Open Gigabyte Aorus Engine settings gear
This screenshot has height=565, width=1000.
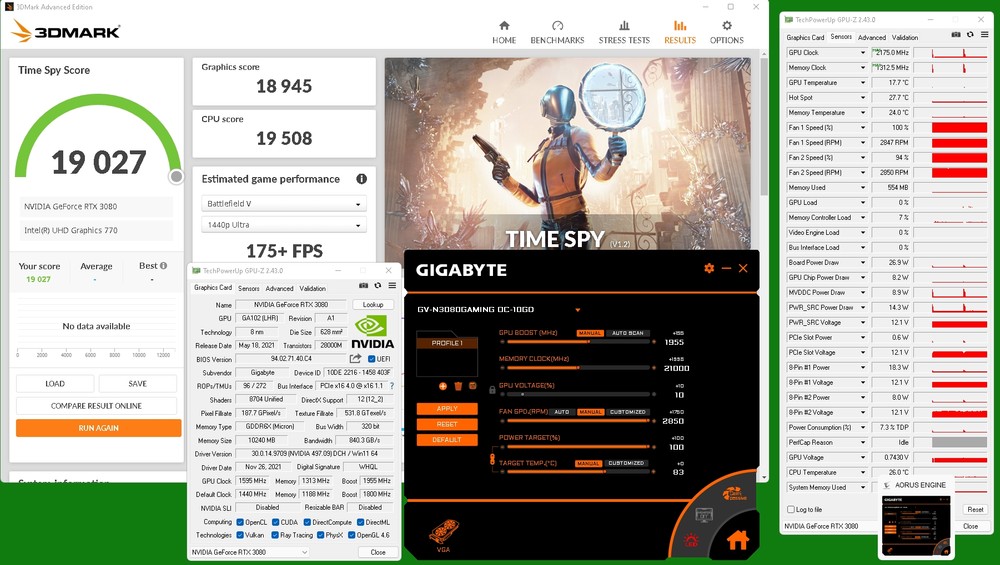[x=709, y=269]
